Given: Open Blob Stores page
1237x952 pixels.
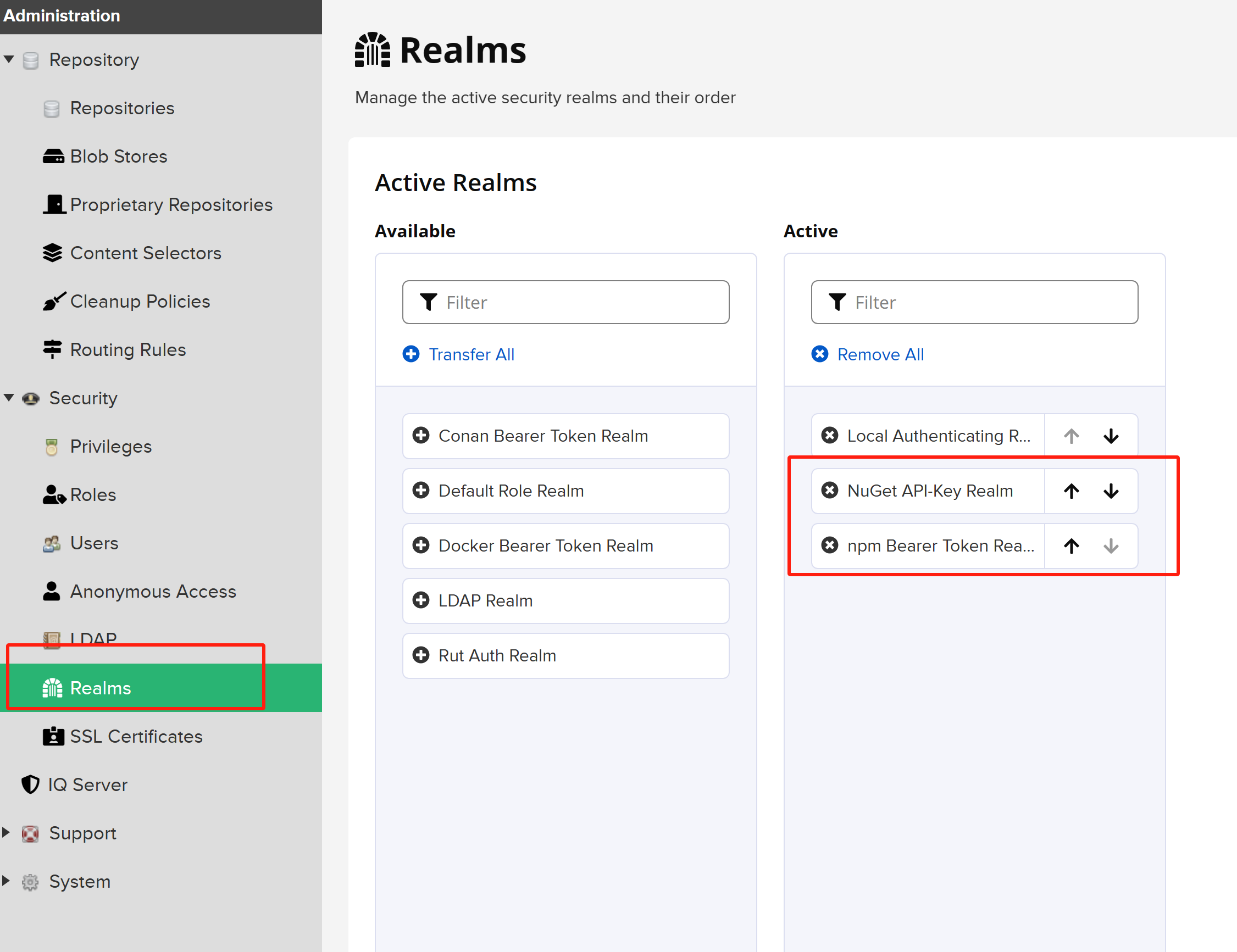Looking at the screenshot, I should [x=118, y=157].
